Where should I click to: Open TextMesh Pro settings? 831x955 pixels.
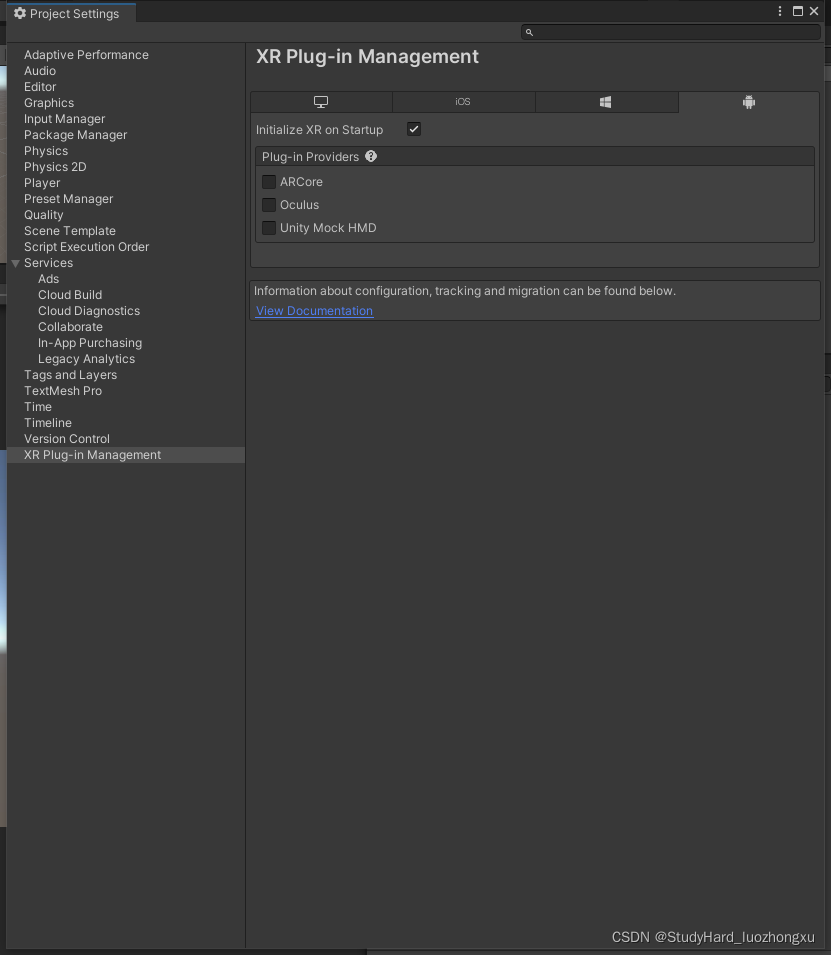pyautogui.click(x=63, y=390)
